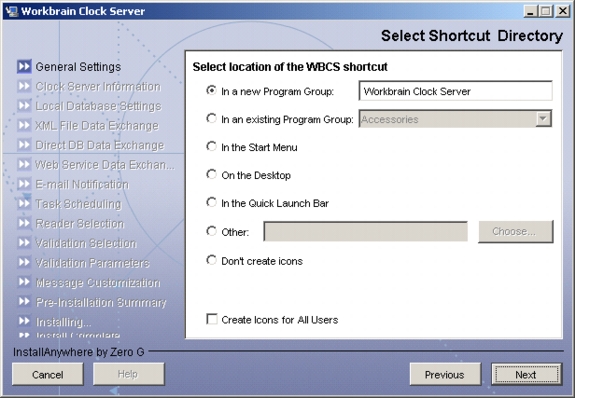This screenshot has height=415, width=591.
Task: Proceed with the Next button
Action: click(x=526, y=374)
